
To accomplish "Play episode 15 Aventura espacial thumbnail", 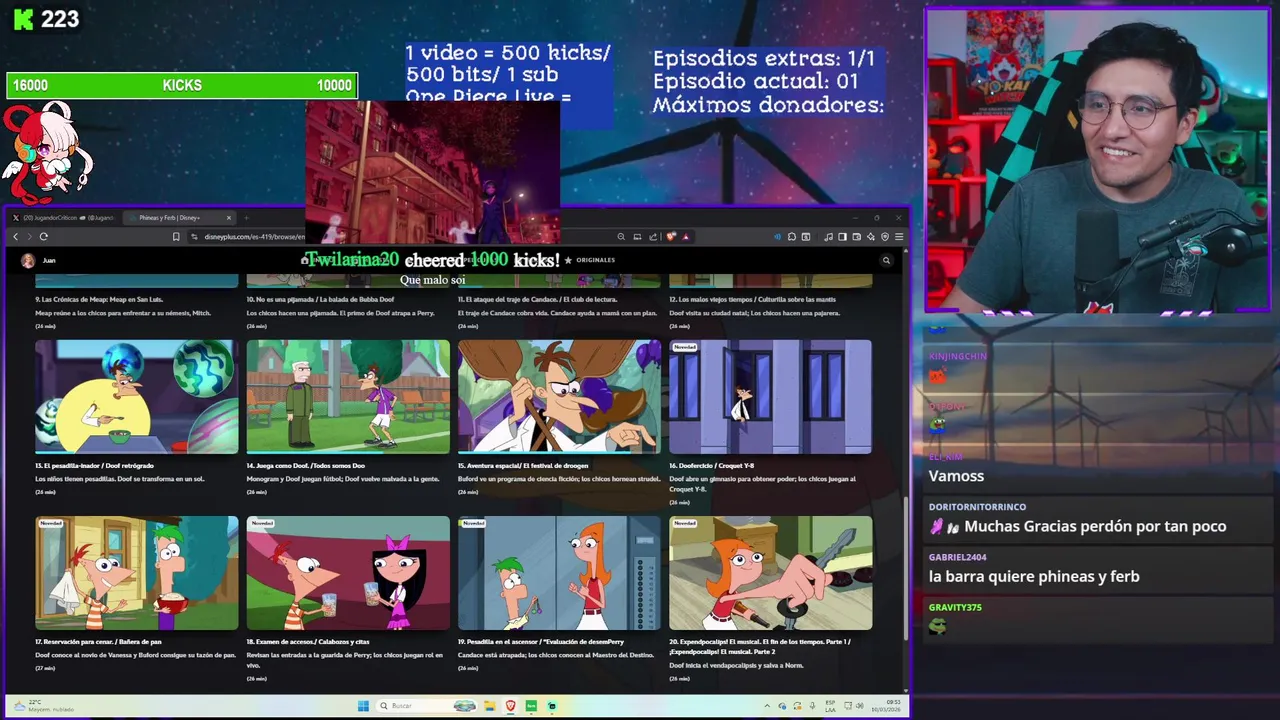I will pos(559,397).
